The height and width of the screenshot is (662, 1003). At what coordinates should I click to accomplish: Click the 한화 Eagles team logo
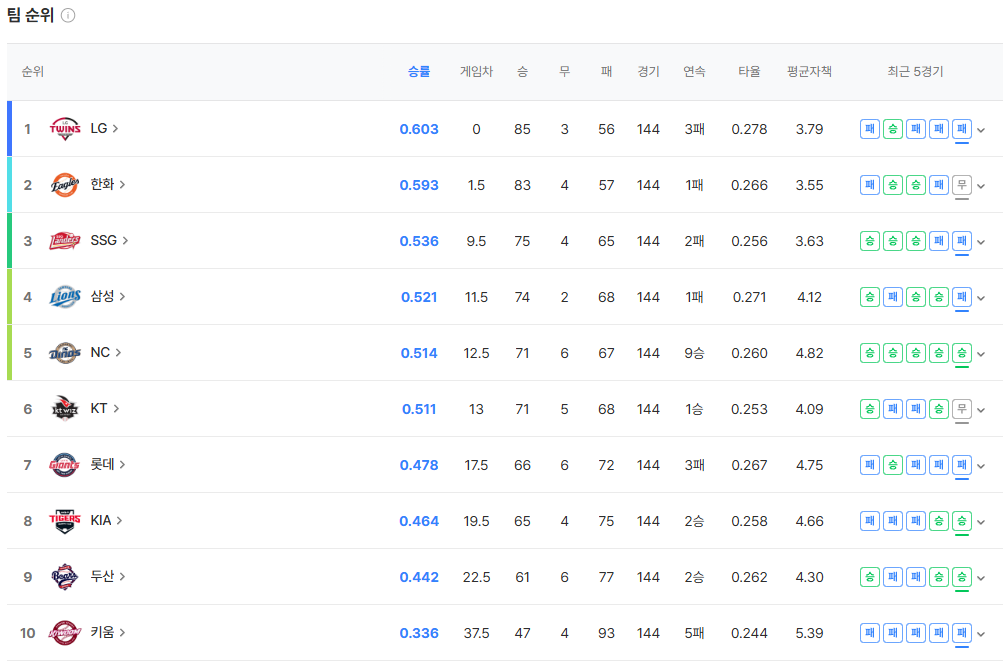(65, 185)
